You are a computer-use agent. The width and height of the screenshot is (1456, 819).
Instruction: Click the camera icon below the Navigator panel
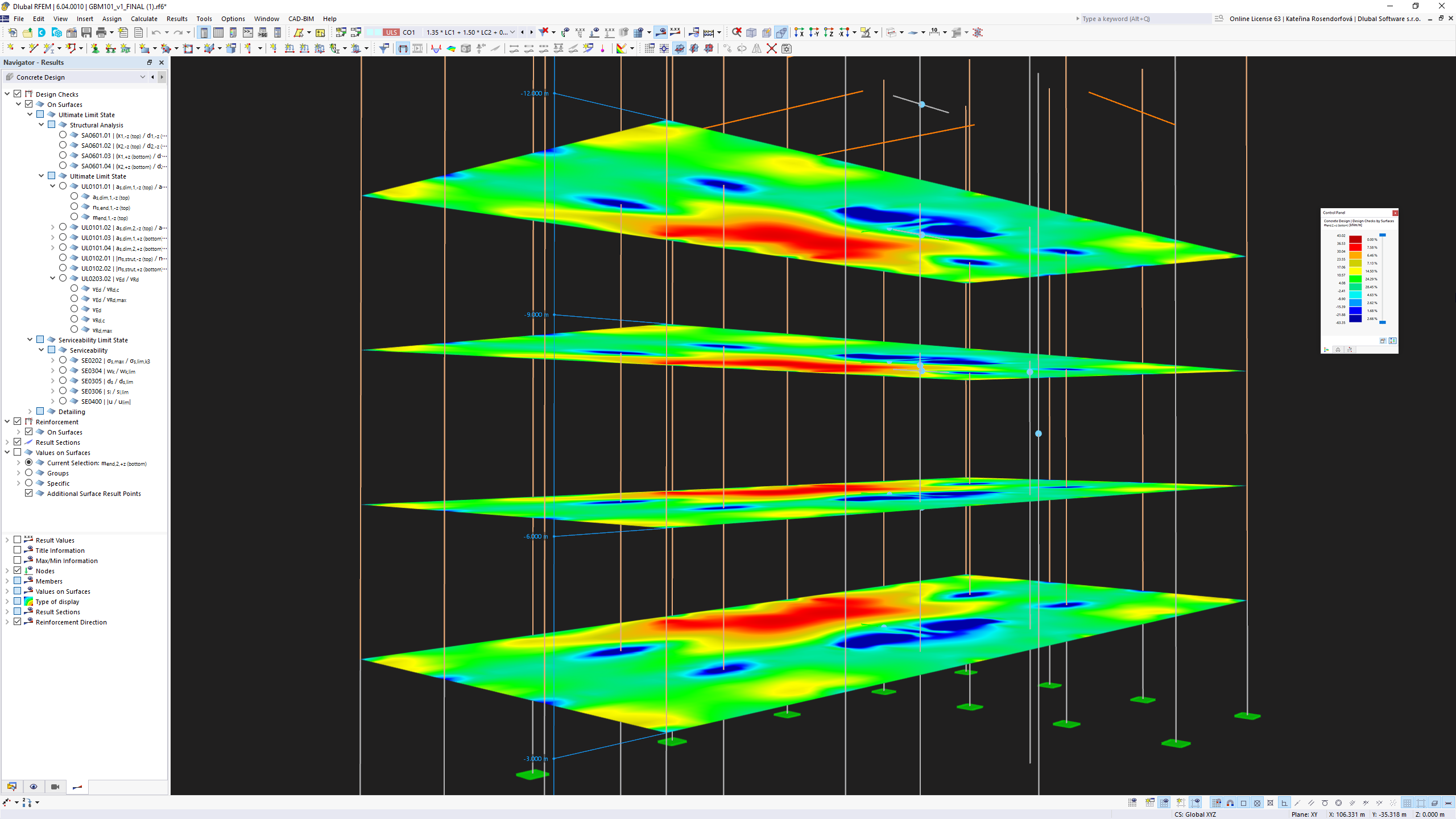click(55, 787)
